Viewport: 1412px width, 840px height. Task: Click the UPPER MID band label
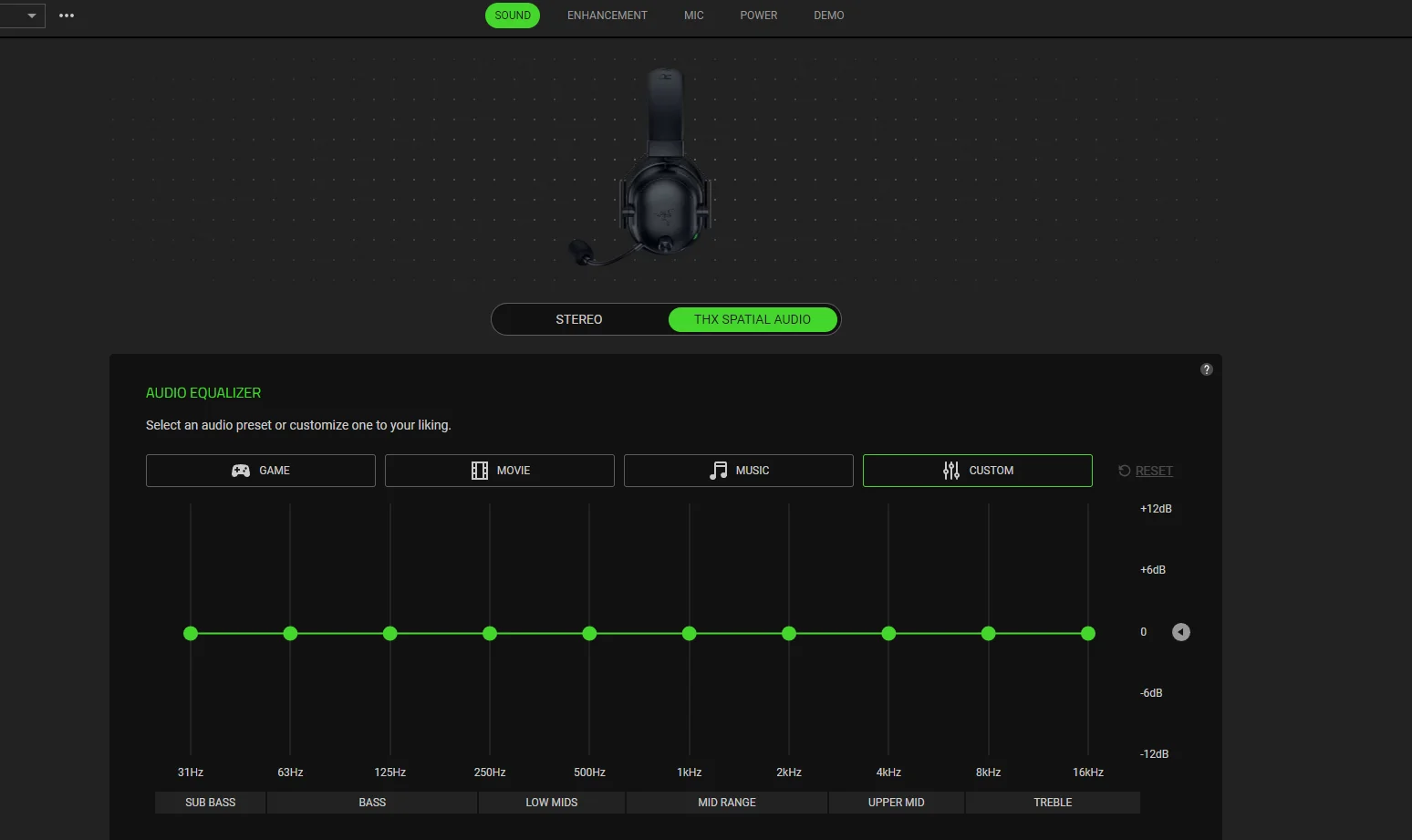point(897,803)
